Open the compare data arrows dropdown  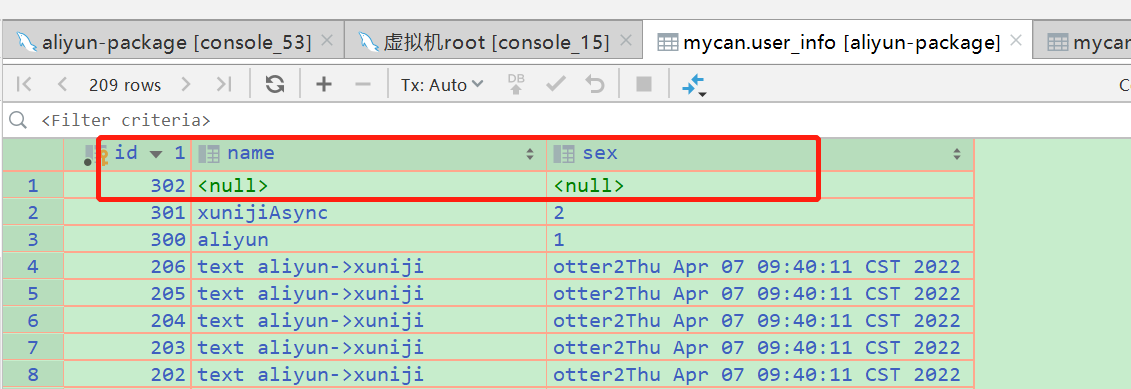click(x=694, y=85)
